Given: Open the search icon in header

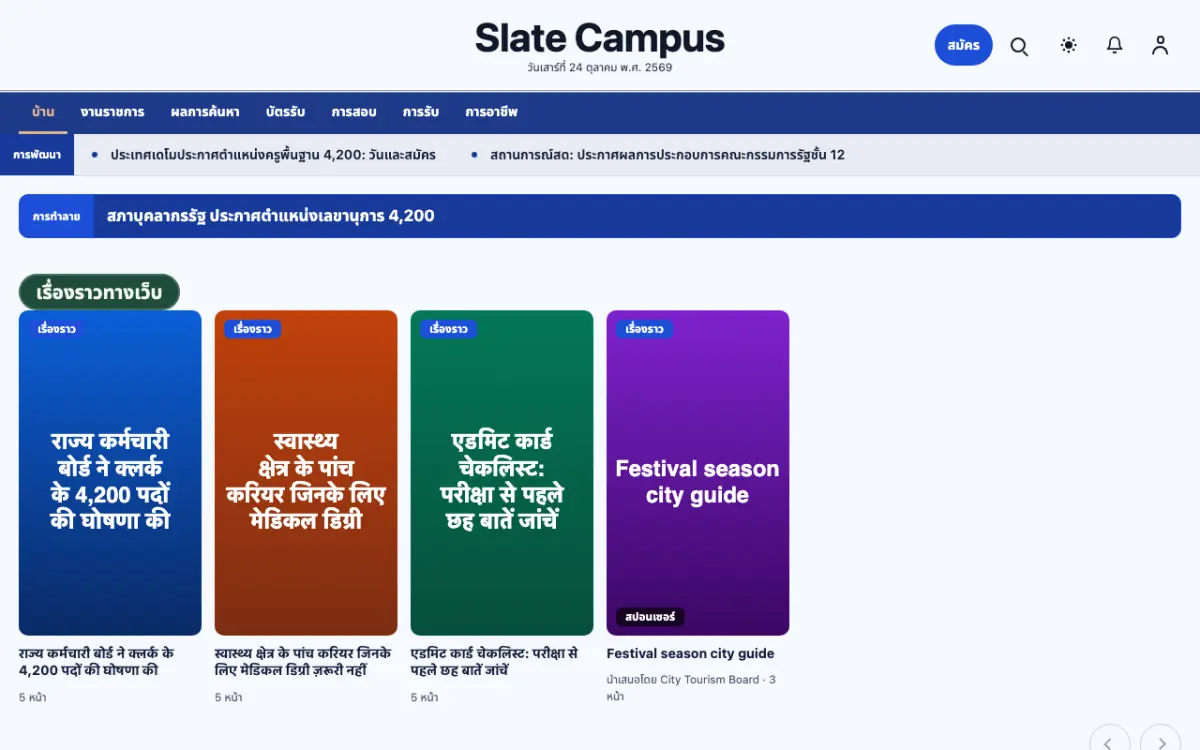Looking at the screenshot, I should (1019, 46).
